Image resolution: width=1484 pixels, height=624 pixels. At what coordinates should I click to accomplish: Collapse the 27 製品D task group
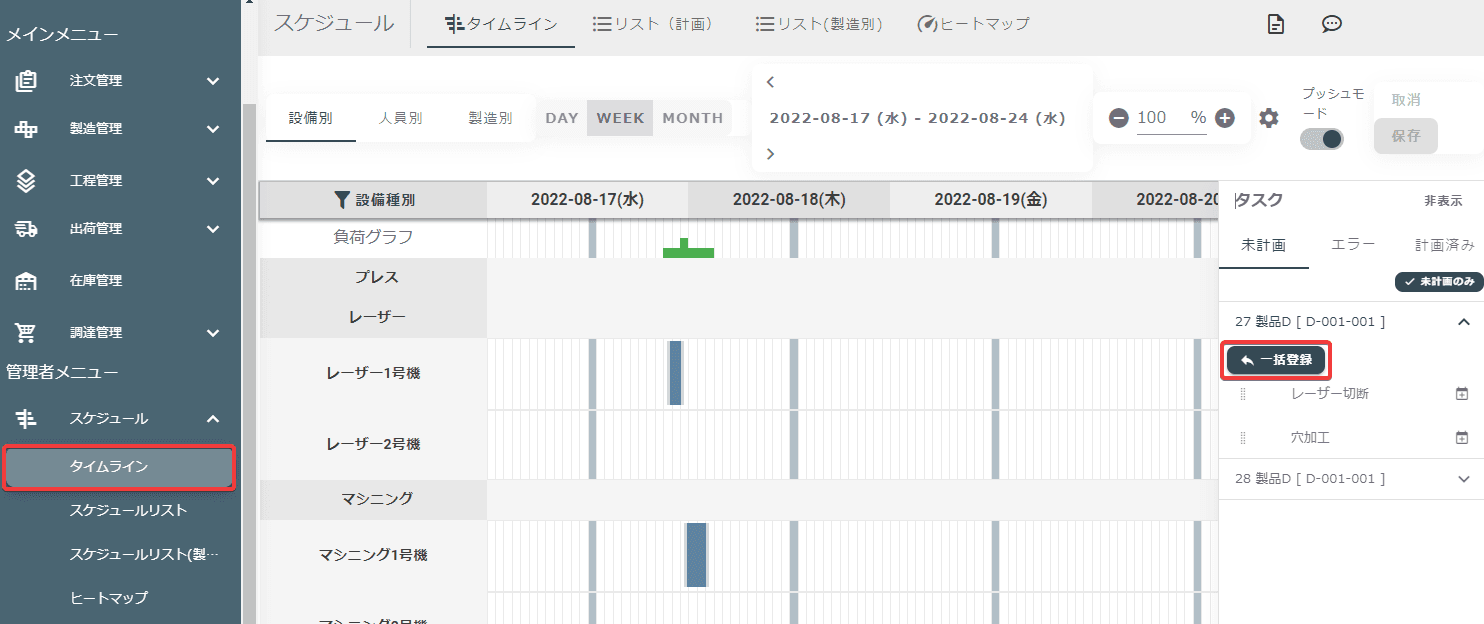point(1464,322)
